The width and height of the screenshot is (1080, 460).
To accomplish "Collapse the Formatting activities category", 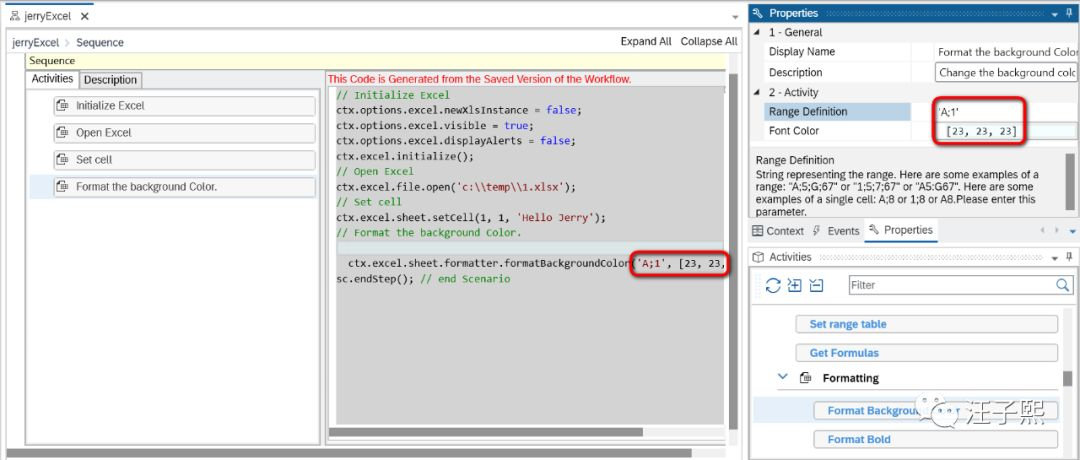I will pos(782,377).
